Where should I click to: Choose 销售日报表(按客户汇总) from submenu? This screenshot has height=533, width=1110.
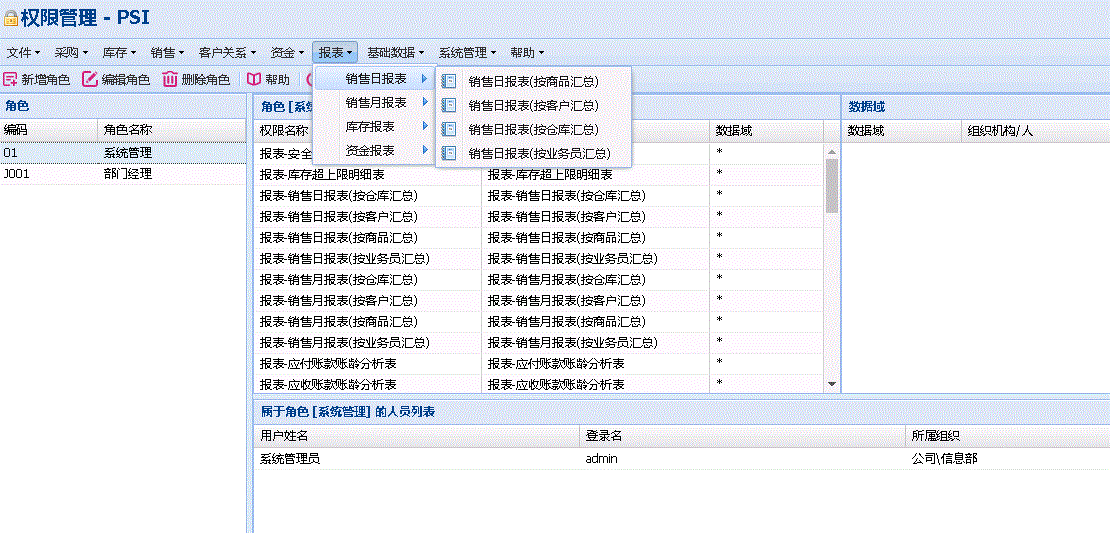(x=533, y=105)
